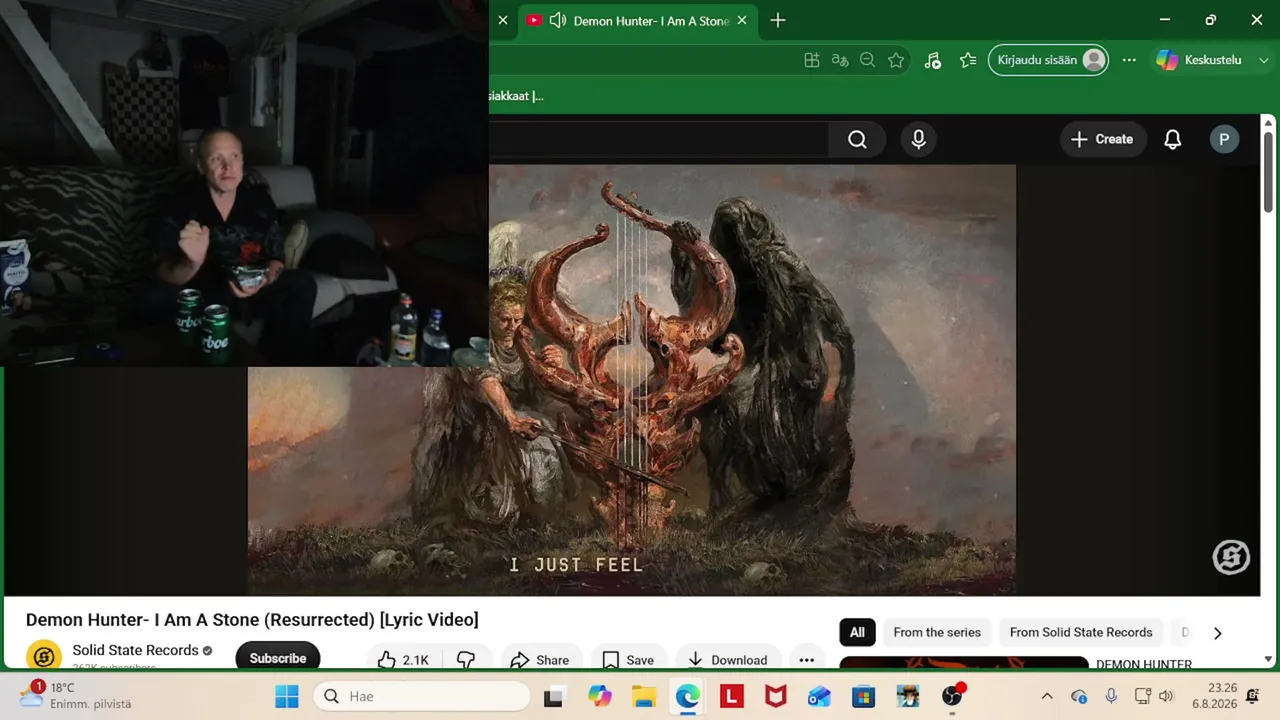1280x720 pixels.
Task: Open the volume control in system tray
Action: pos(1166,696)
